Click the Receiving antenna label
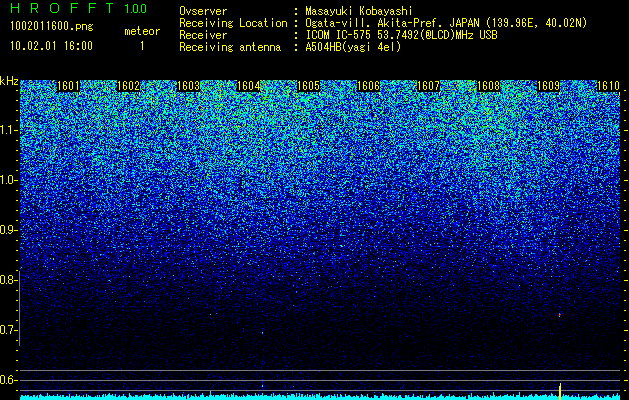 click(x=230, y=47)
